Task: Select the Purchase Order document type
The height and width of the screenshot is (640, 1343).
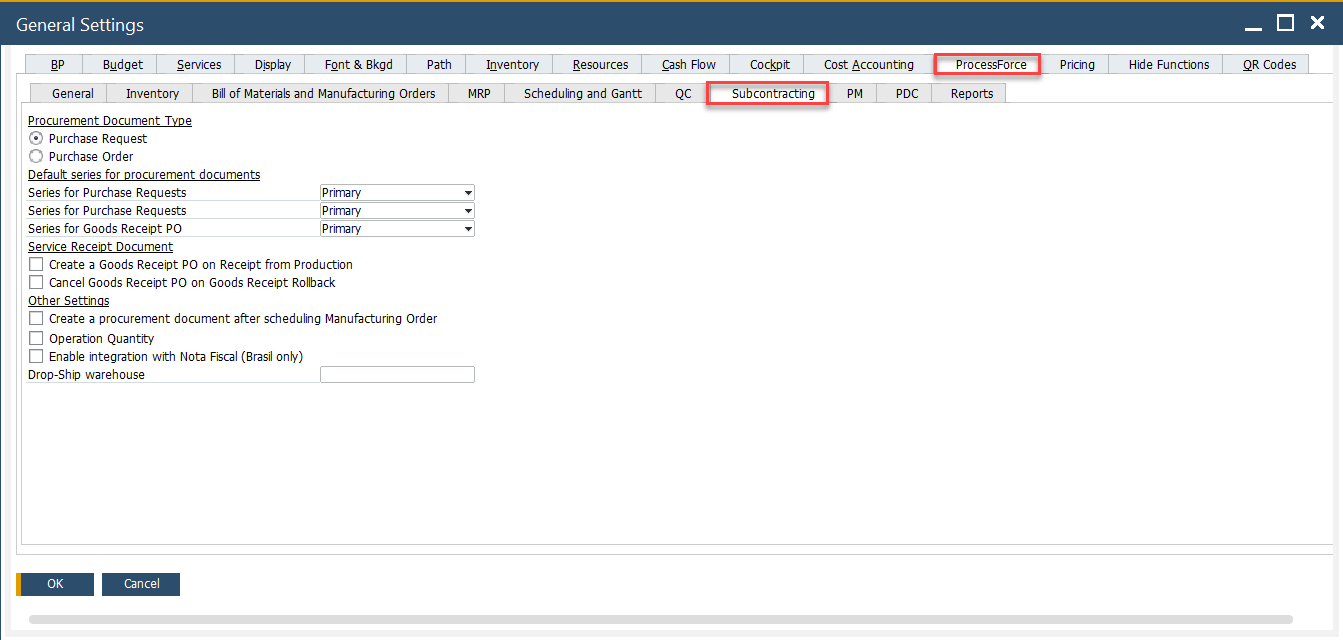Action: click(x=35, y=156)
